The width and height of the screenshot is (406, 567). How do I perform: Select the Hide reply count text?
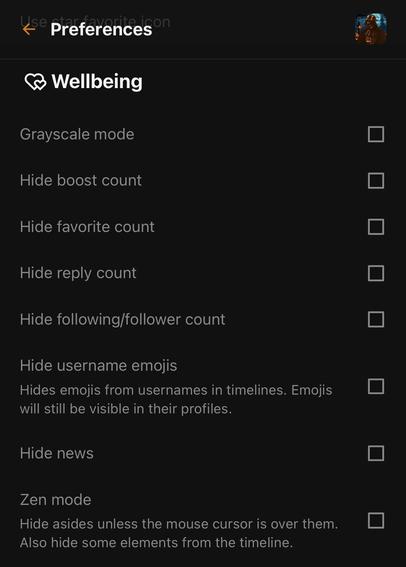coord(78,273)
